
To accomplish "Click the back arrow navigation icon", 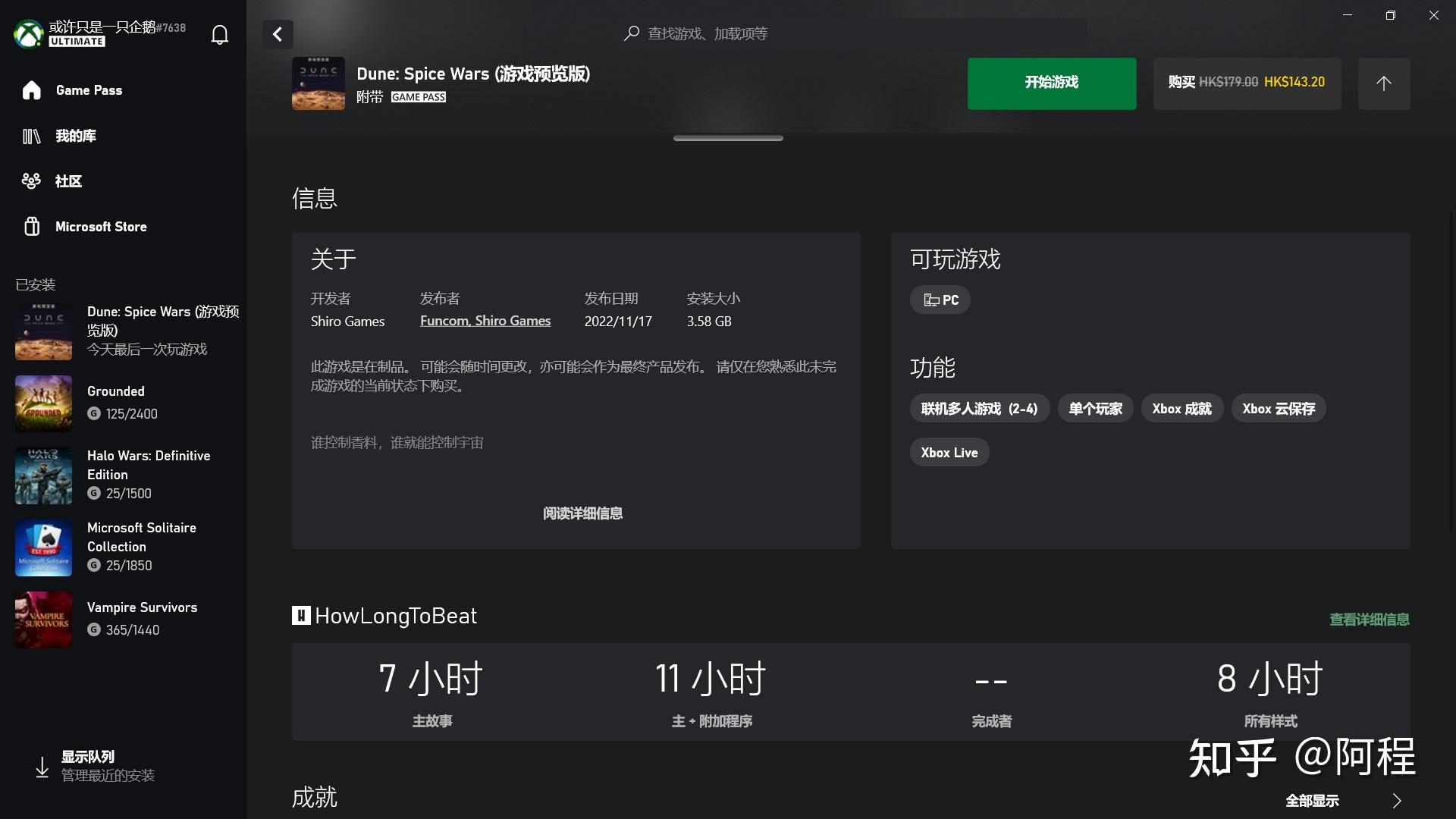I will pyautogui.click(x=278, y=34).
